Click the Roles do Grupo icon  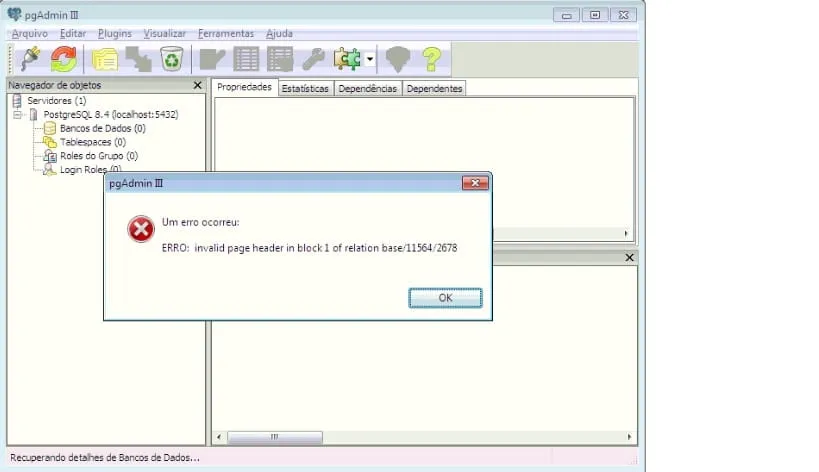tap(50, 156)
